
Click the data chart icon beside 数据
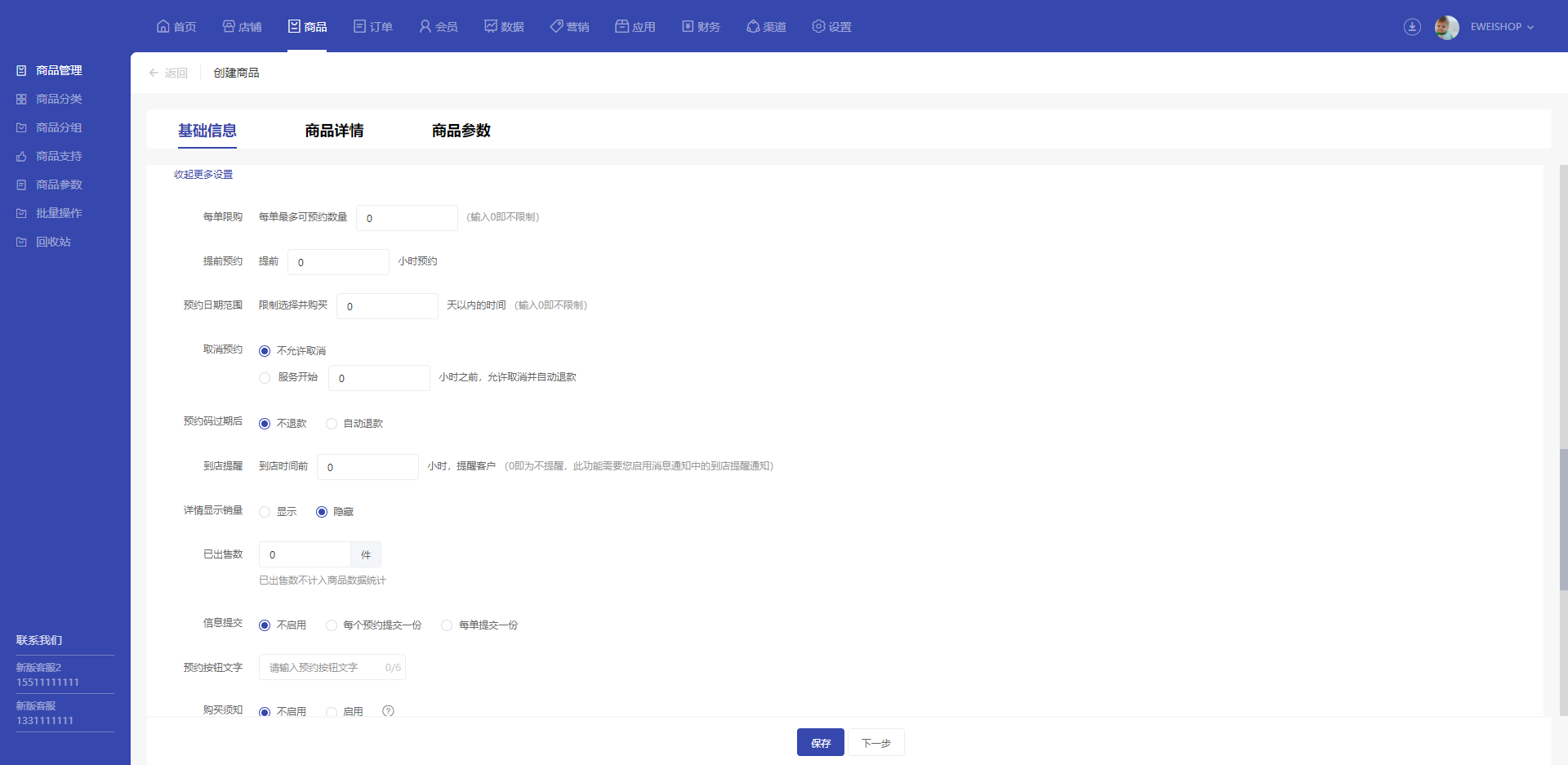tap(491, 26)
